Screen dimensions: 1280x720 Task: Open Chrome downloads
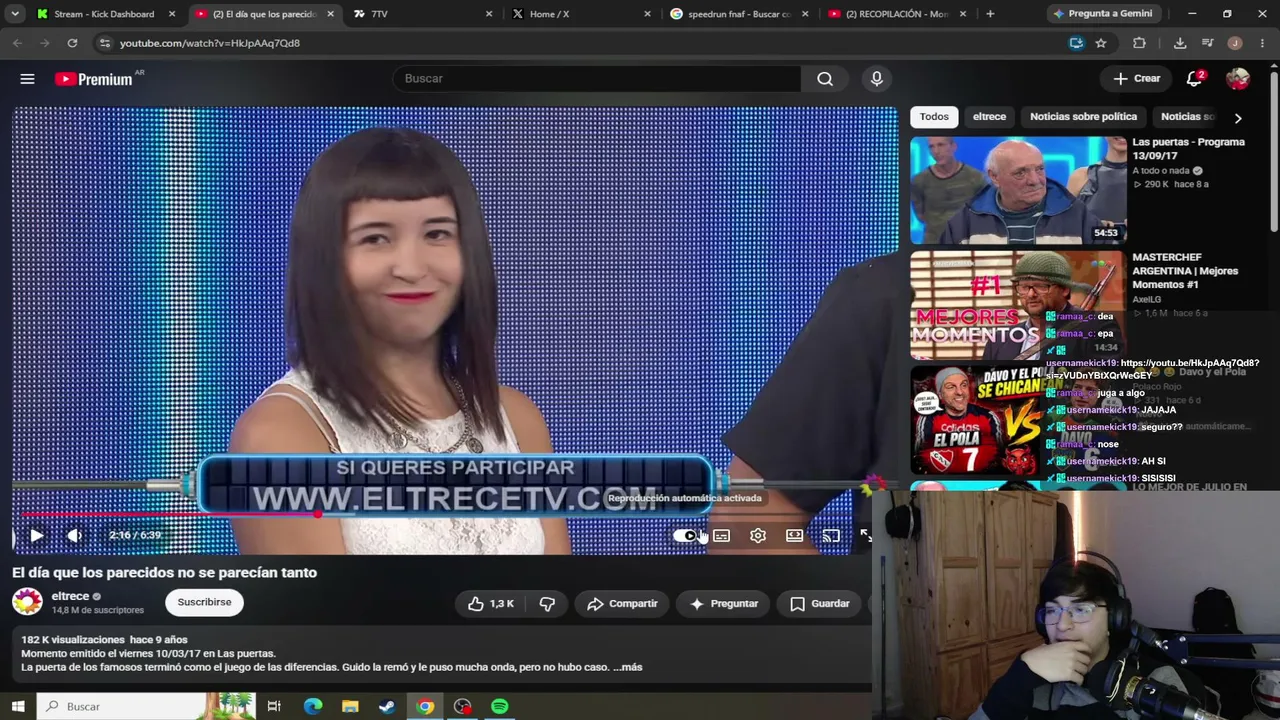click(x=1180, y=43)
